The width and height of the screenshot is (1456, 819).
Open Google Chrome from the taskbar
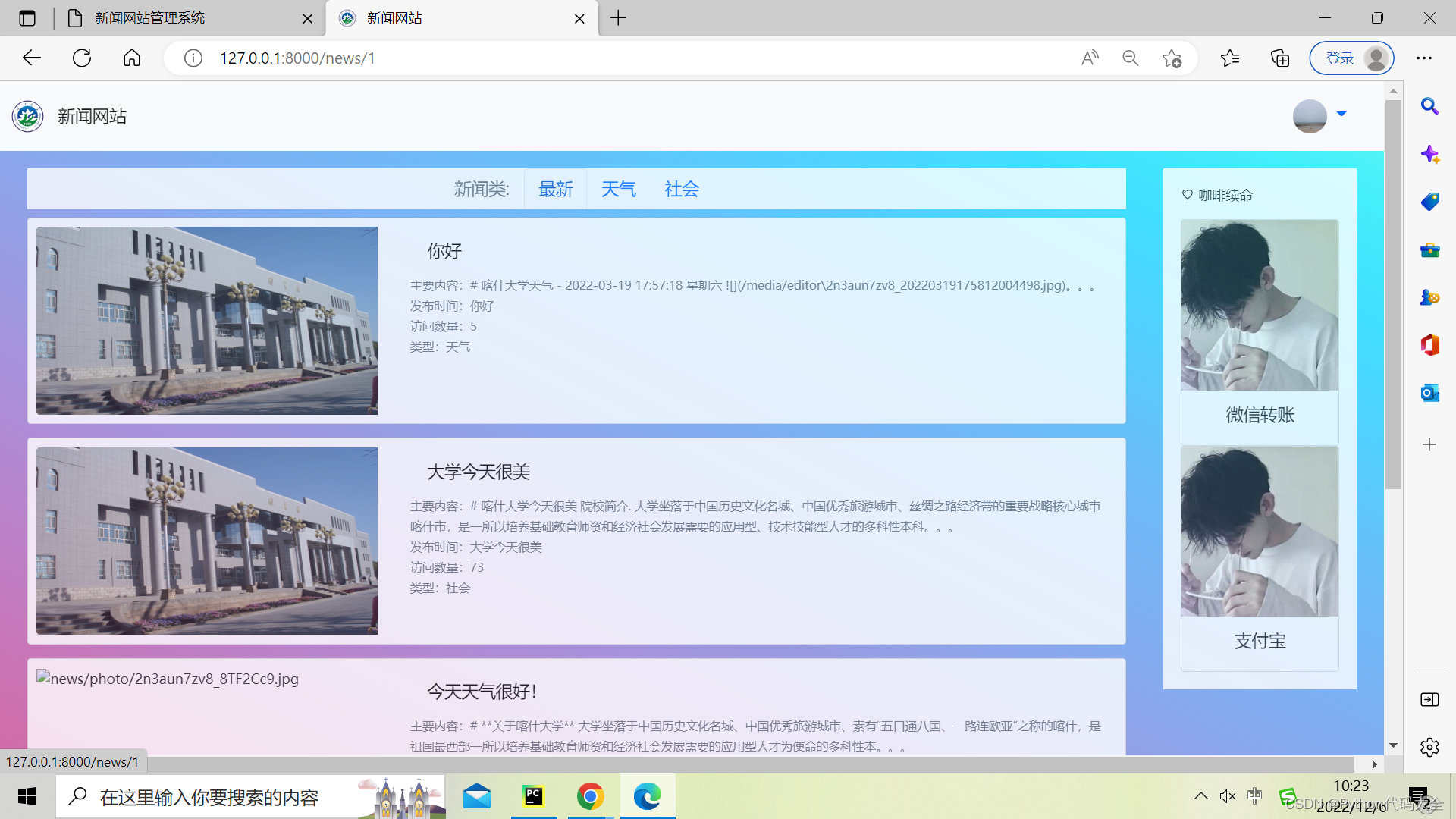pyautogui.click(x=590, y=796)
